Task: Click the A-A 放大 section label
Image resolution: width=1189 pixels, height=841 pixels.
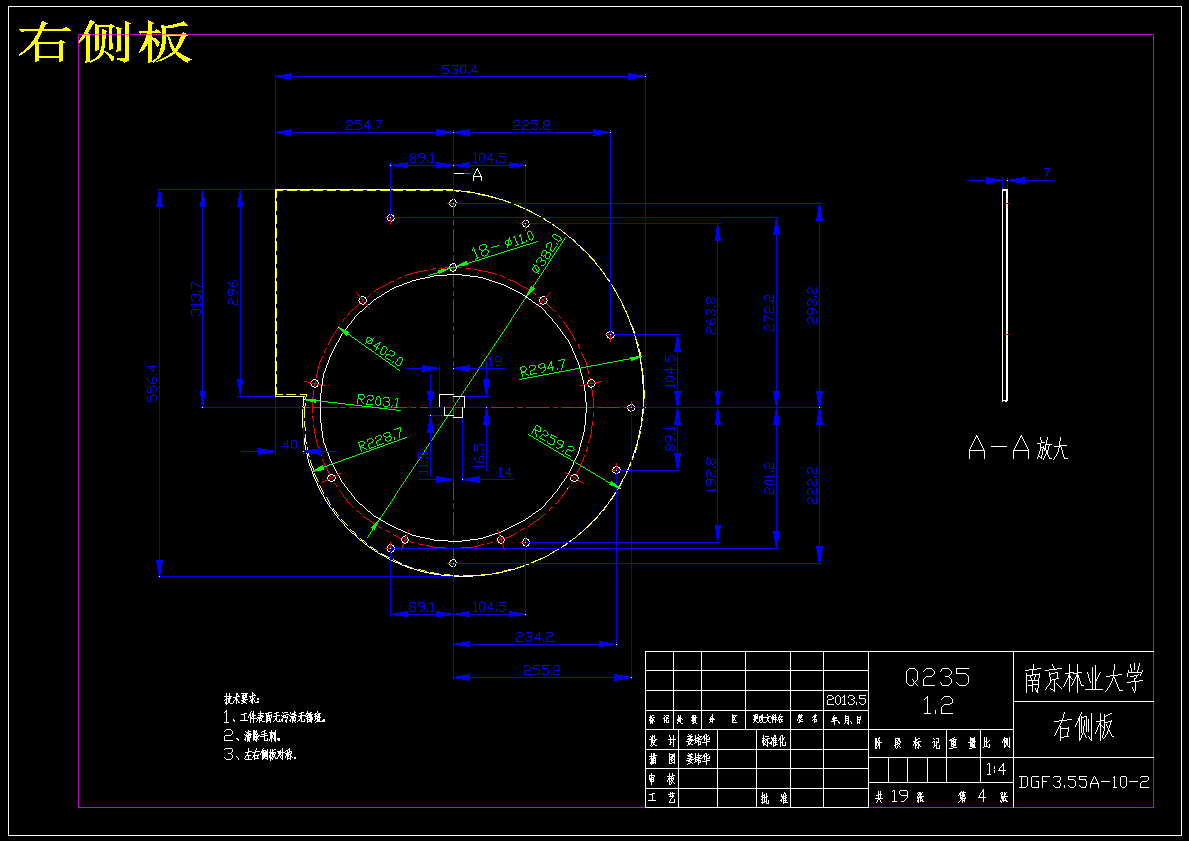Action: pyautogui.click(x=1018, y=449)
